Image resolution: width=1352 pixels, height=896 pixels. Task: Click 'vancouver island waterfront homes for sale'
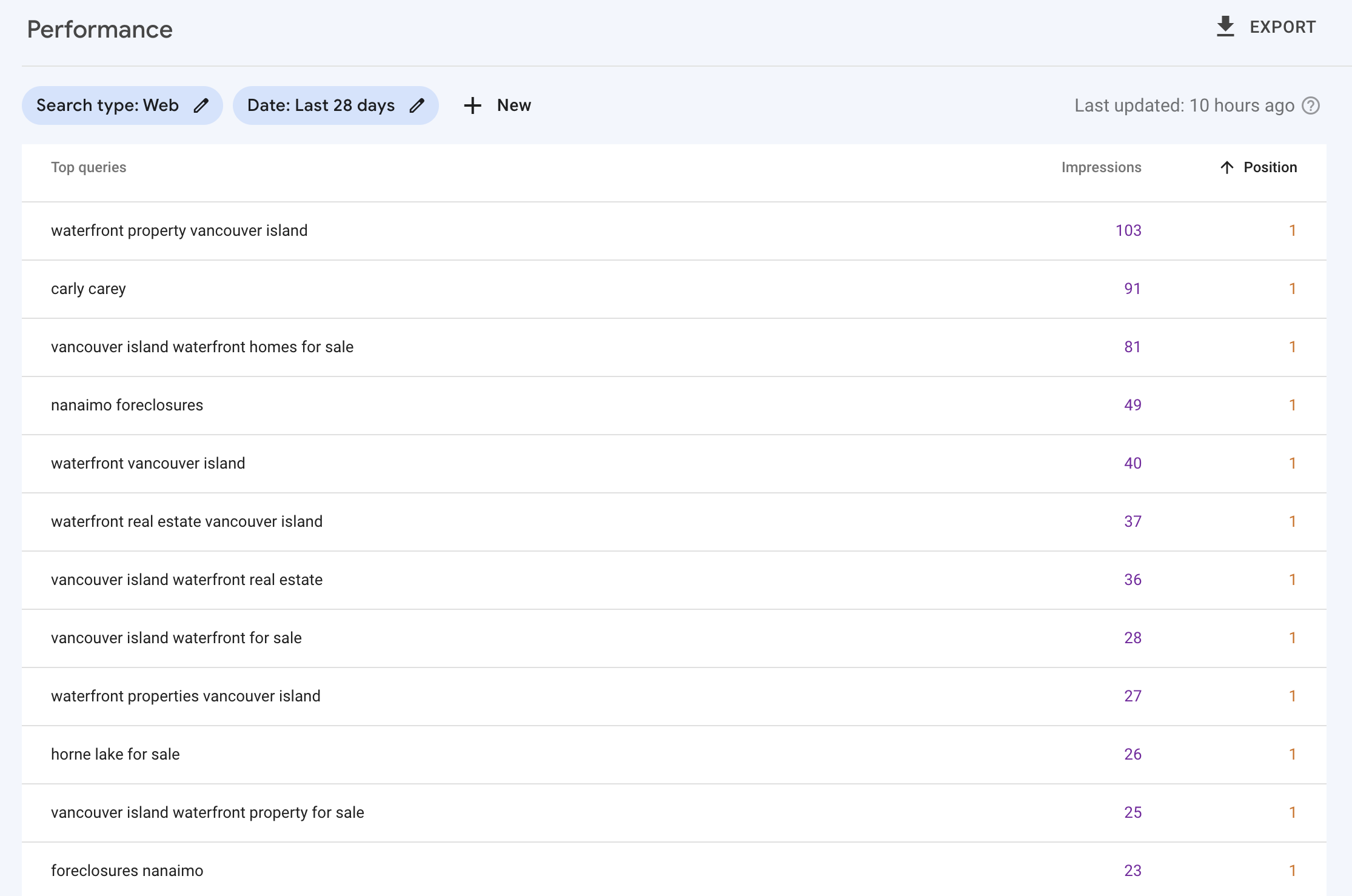tap(202, 347)
